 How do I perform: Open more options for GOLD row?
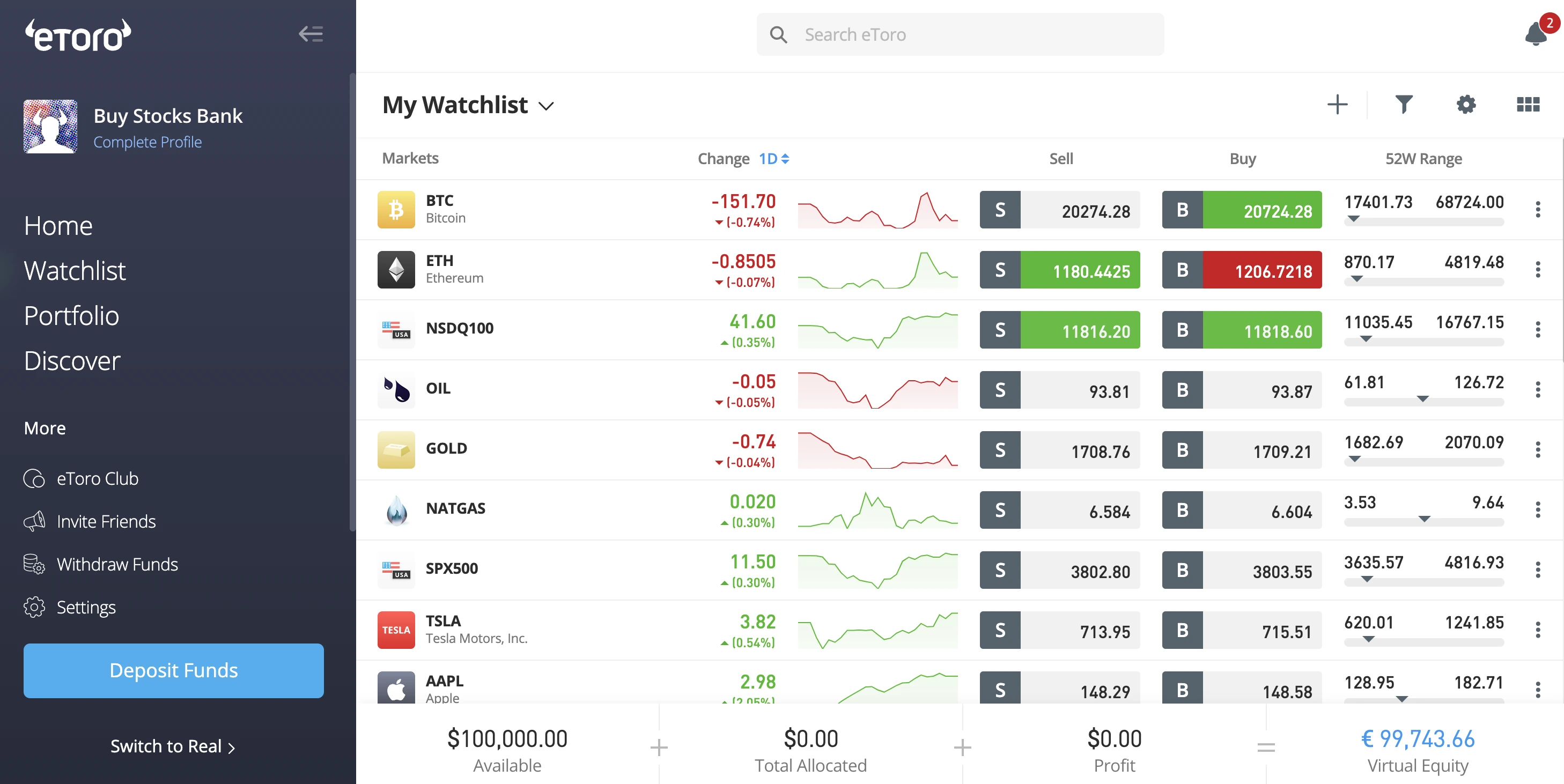[1537, 449]
